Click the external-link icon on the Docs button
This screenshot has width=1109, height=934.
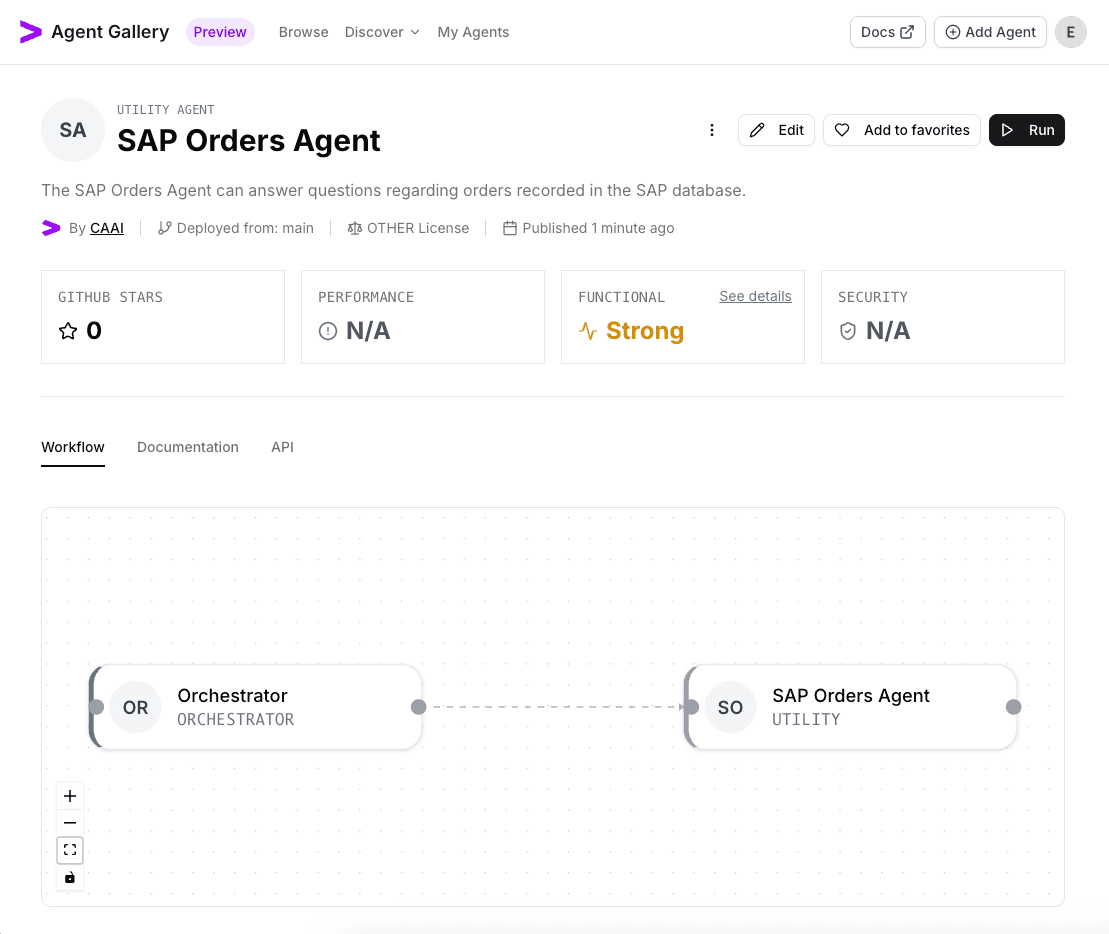pyautogui.click(x=908, y=31)
